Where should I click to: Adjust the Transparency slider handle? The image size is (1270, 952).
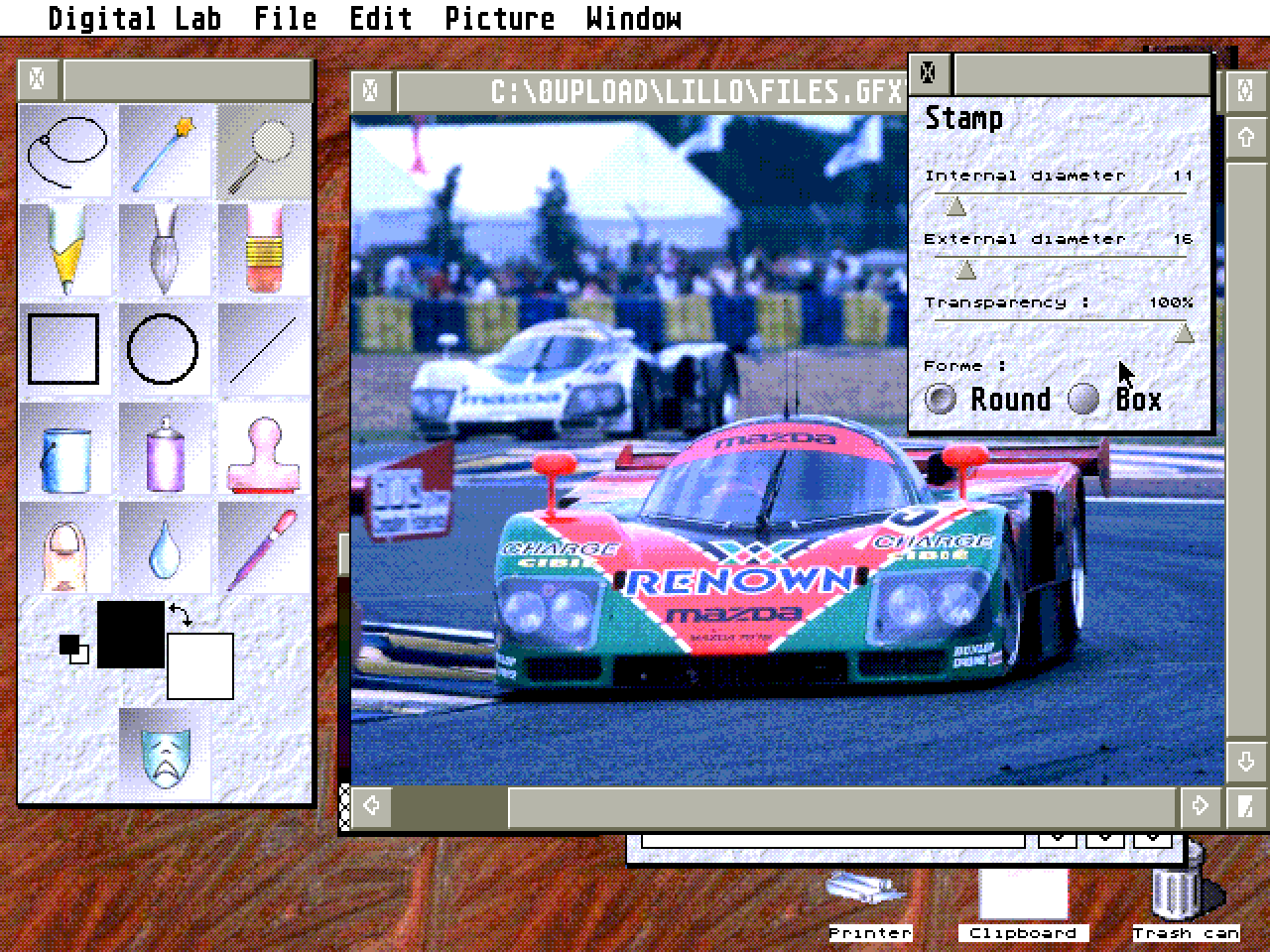tap(1184, 335)
